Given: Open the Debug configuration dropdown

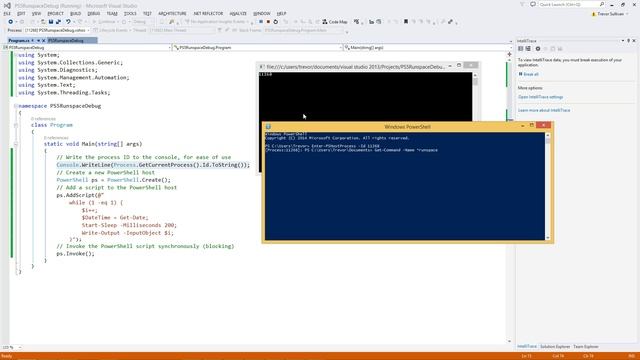Looking at the screenshot, I should 143,22.
